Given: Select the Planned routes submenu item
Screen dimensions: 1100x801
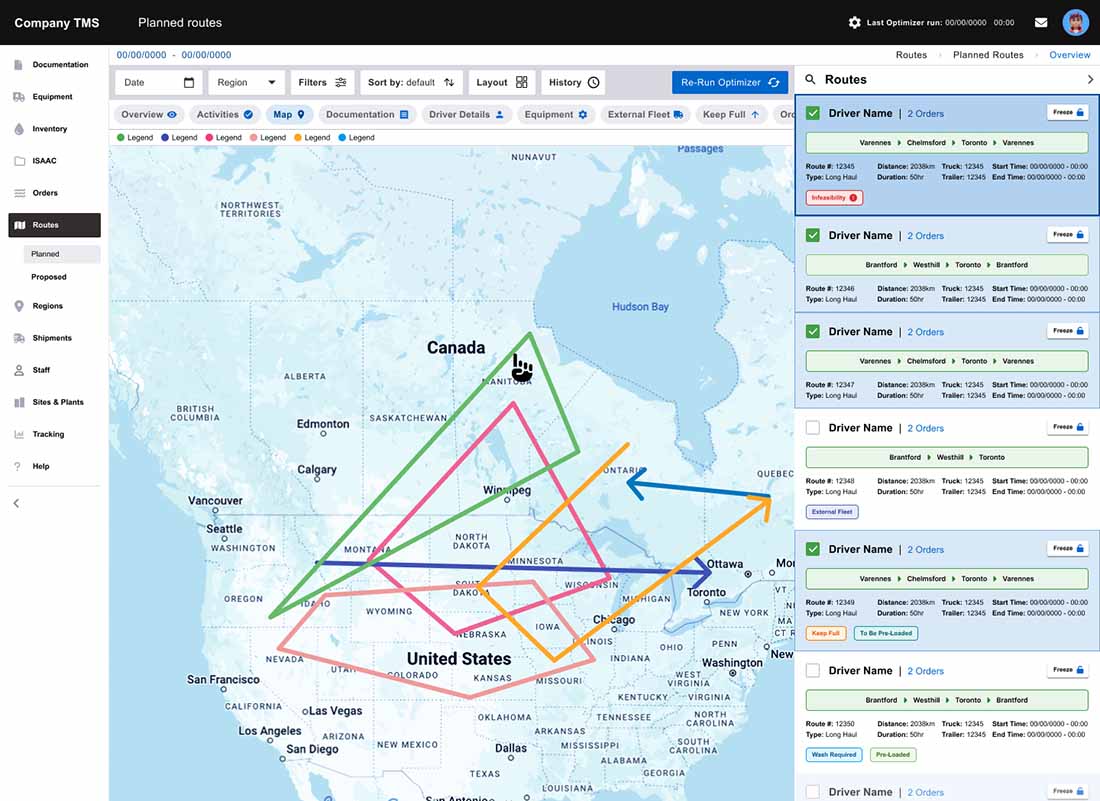Looking at the screenshot, I should pyautogui.click(x=62, y=254).
